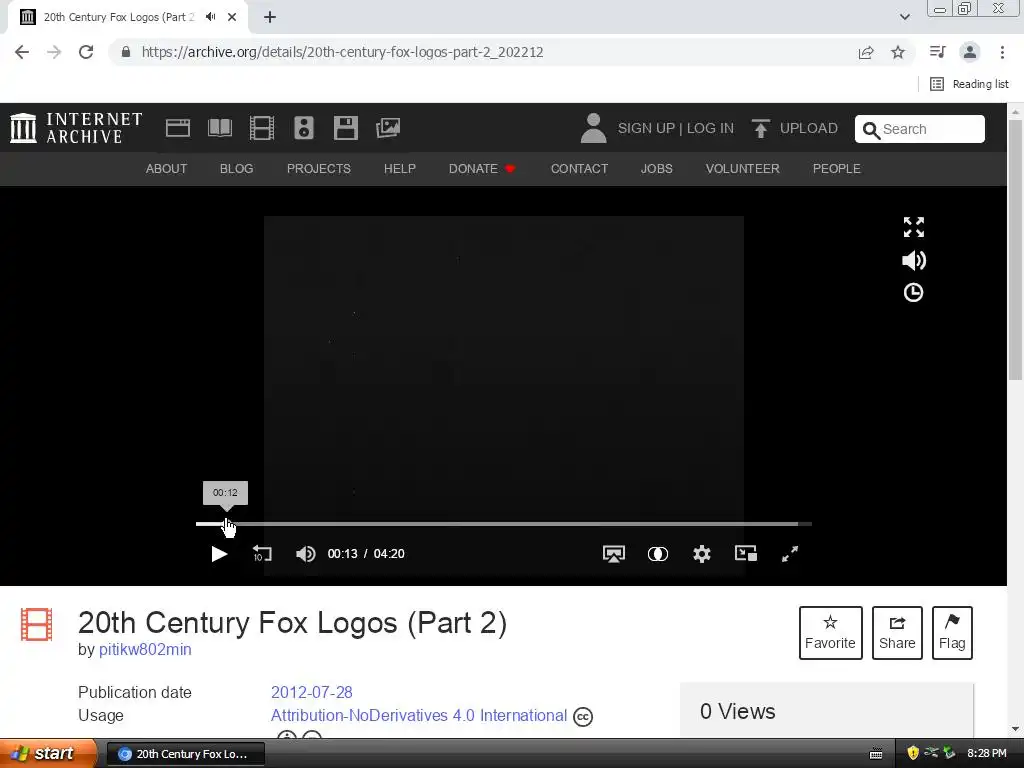This screenshot has height=768, width=1024.
Task: Open the VOLUNTEER menu item
Action: (743, 168)
